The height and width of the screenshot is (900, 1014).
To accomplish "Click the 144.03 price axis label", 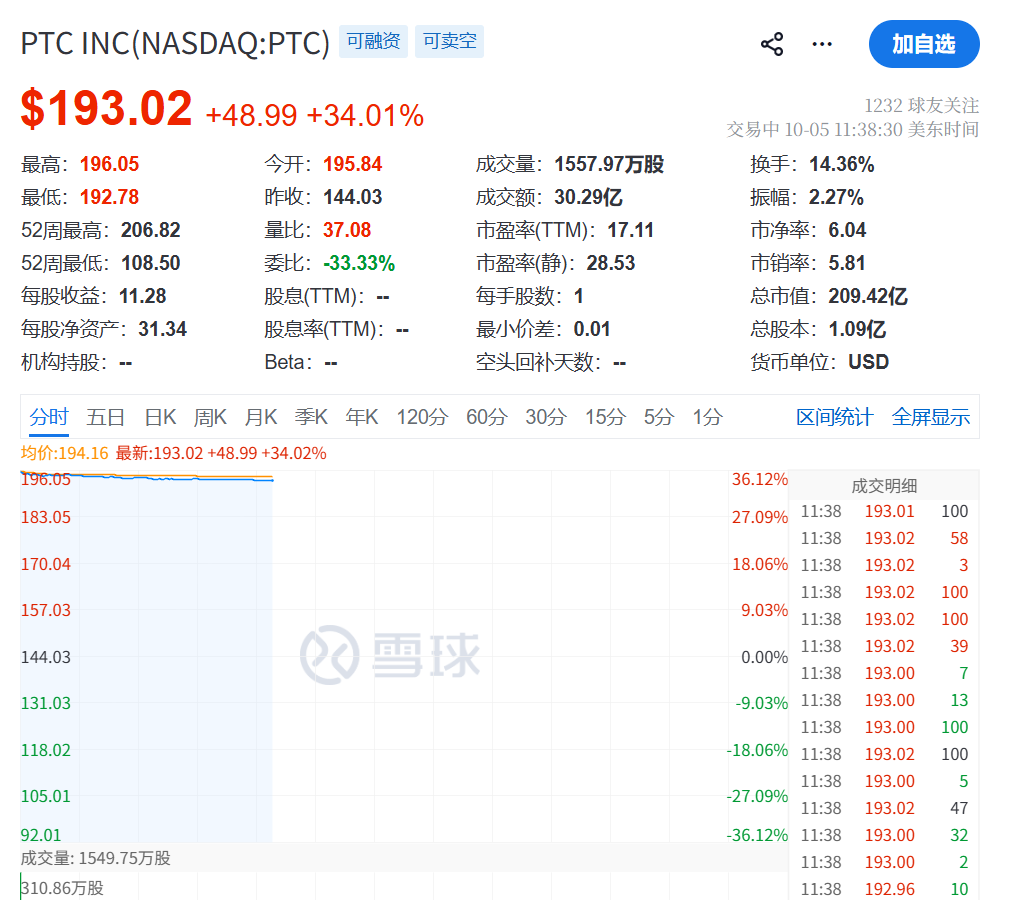I will click(x=46, y=657).
